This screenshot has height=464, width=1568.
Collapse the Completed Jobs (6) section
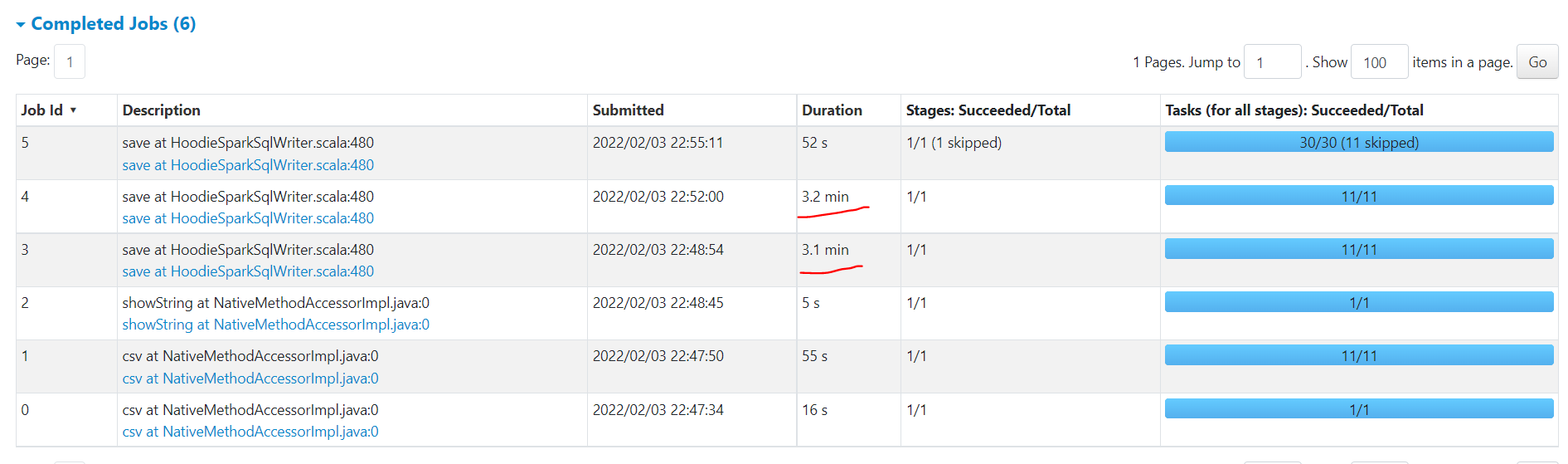pyautogui.click(x=105, y=23)
